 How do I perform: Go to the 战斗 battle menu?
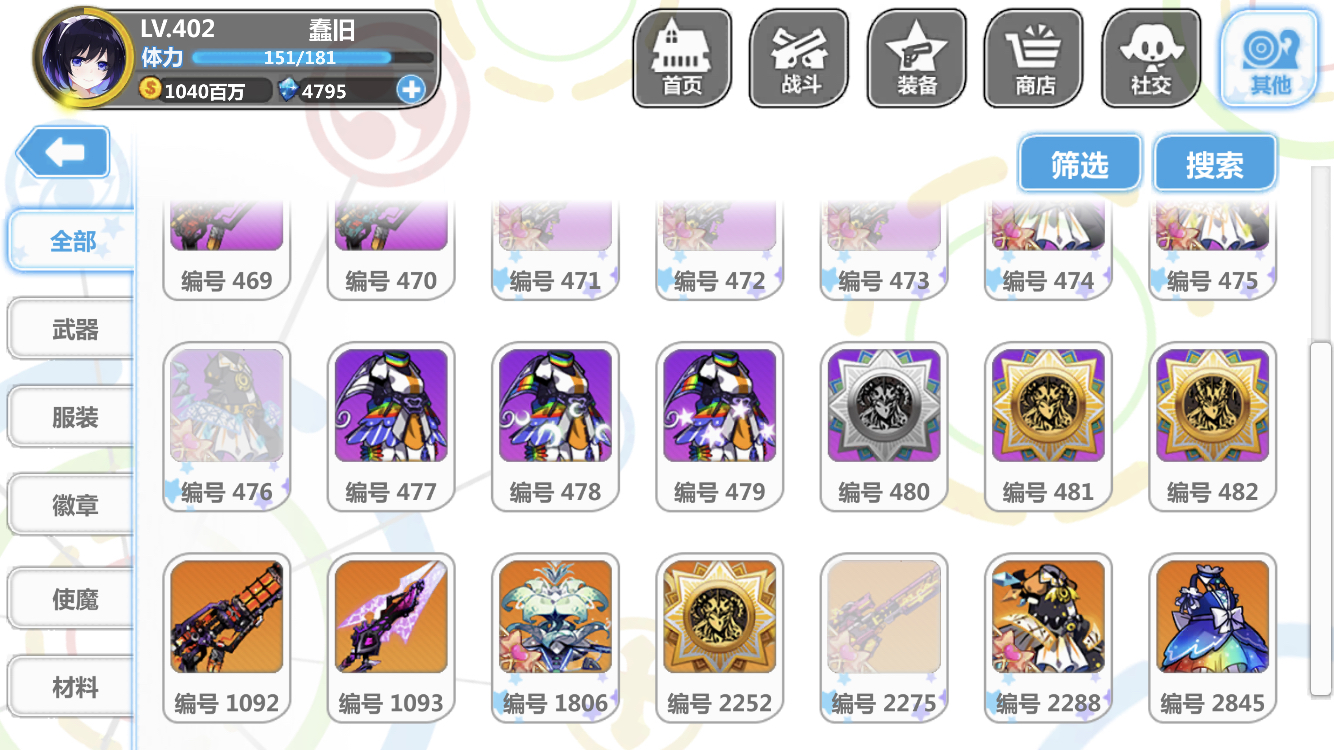pos(799,58)
